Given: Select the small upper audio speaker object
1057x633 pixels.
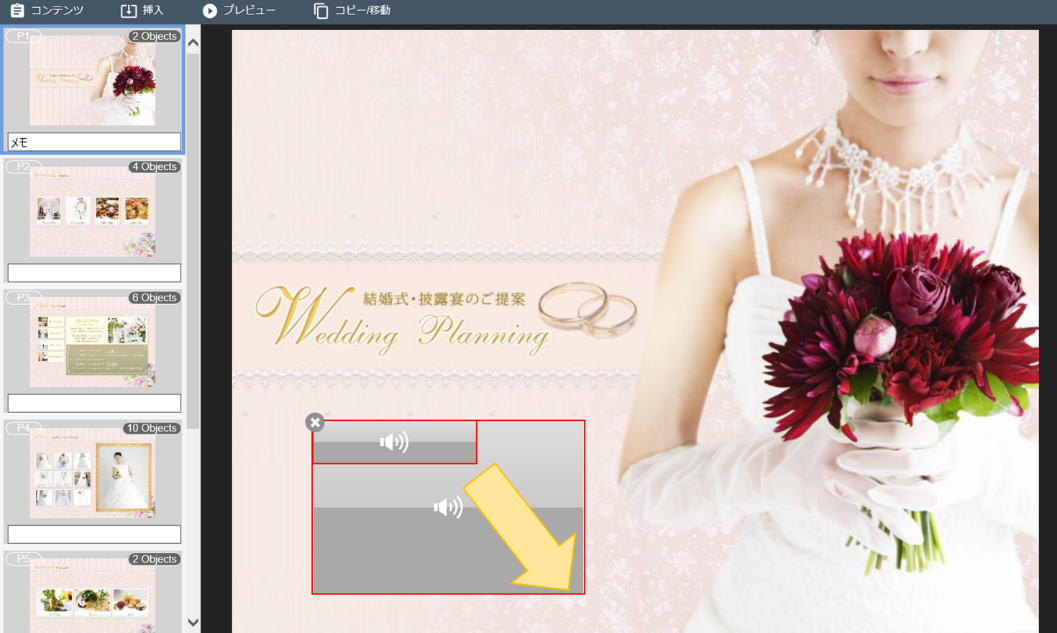Looking at the screenshot, I should pos(394,441).
